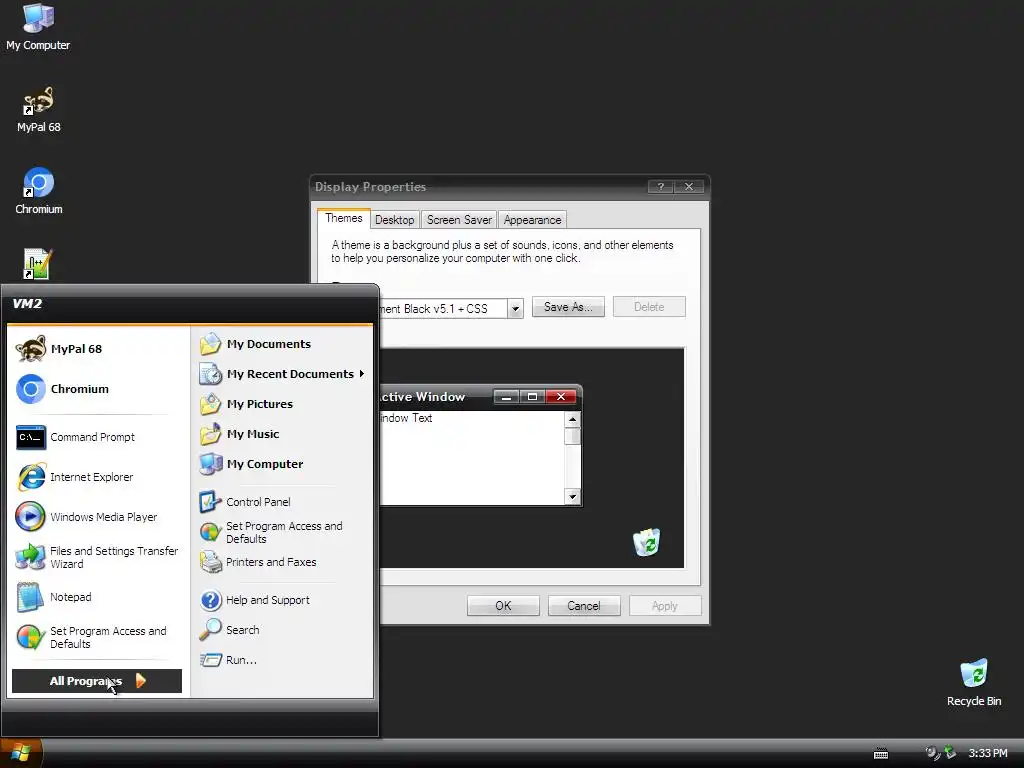Open My Music folder in Start menu
Image resolution: width=1024 pixels, height=768 pixels.
pyautogui.click(x=282, y=434)
